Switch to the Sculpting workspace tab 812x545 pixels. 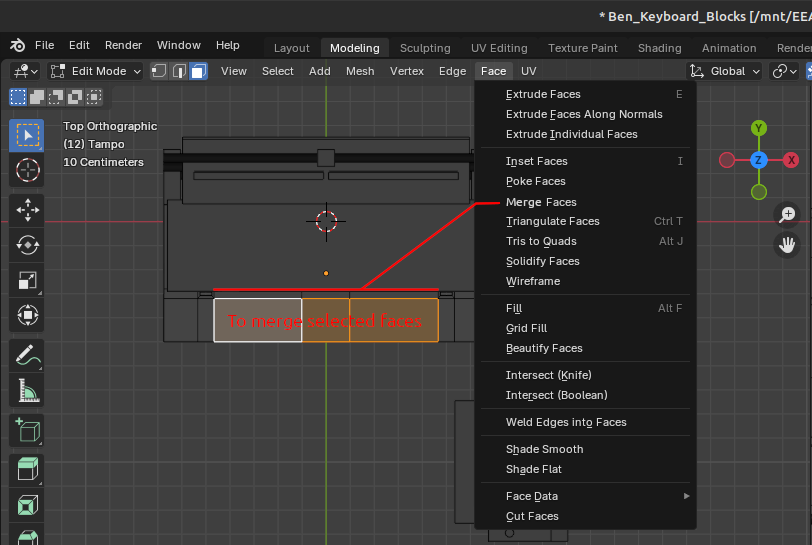[x=425, y=48]
